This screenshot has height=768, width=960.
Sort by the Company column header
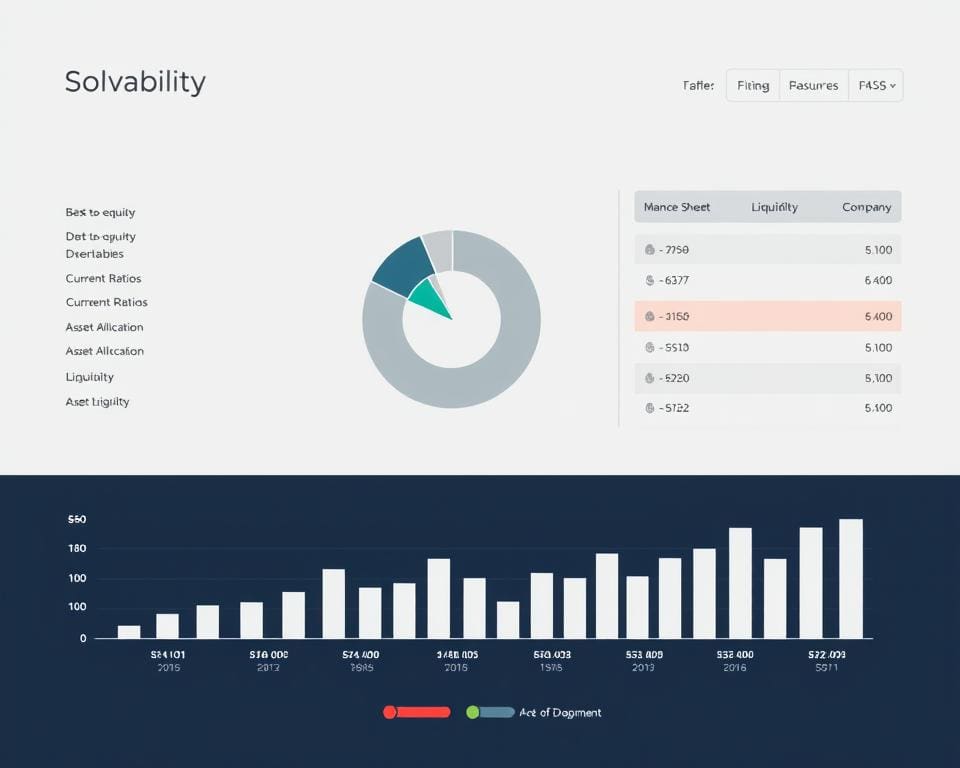tap(866, 207)
